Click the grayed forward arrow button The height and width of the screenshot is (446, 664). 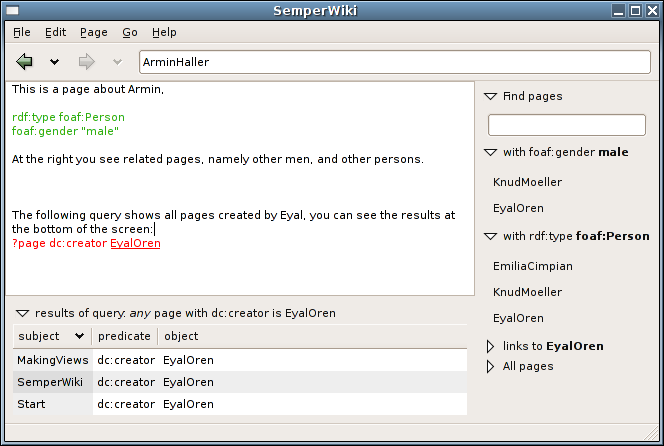(87, 62)
